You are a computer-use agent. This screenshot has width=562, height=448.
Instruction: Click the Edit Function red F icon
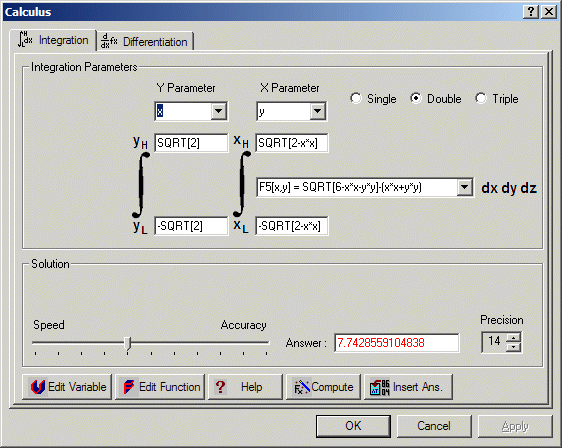tap(128, 387)
